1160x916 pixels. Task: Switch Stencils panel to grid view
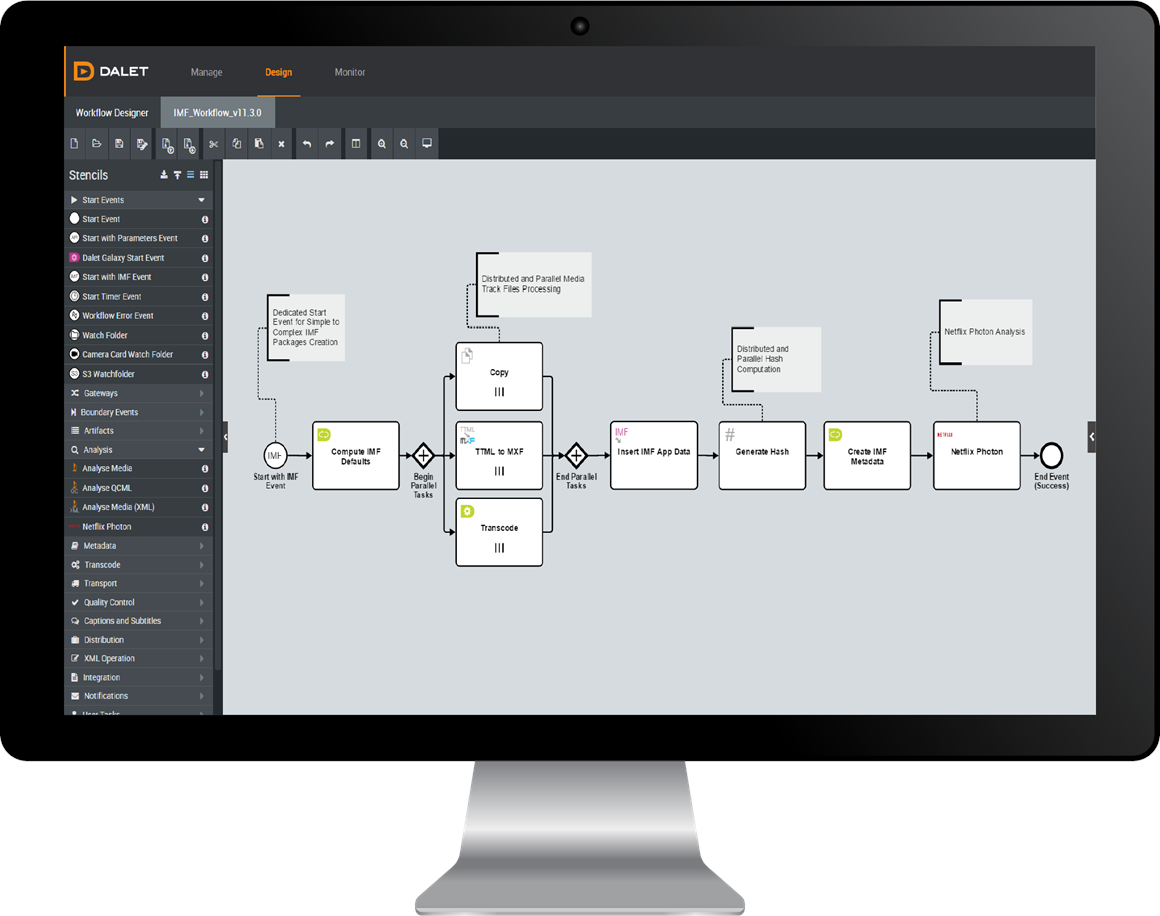pos(204,175)
